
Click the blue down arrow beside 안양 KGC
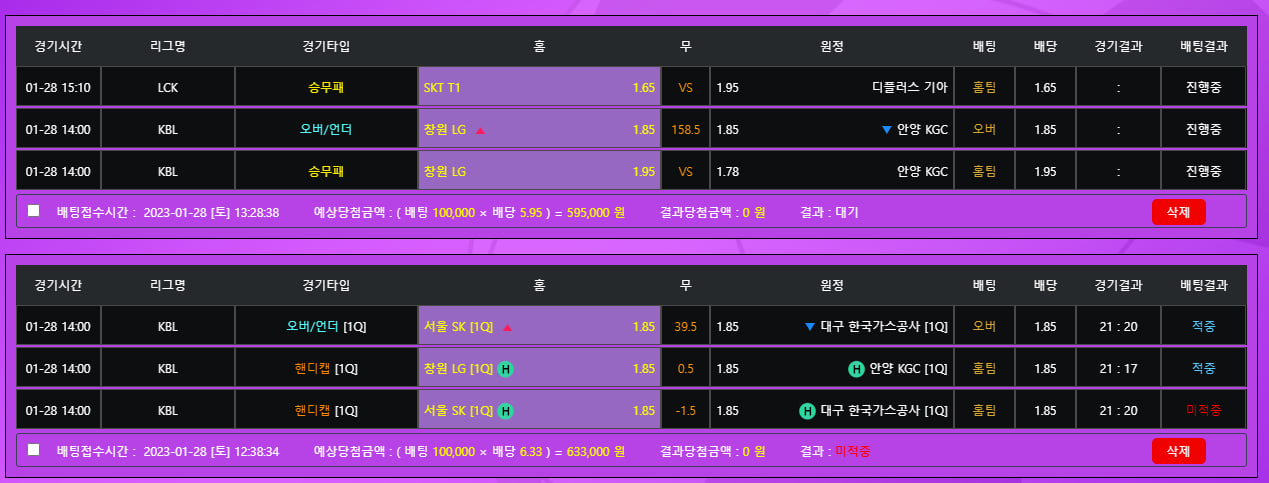pyautogui.click(x=886, y=129)
